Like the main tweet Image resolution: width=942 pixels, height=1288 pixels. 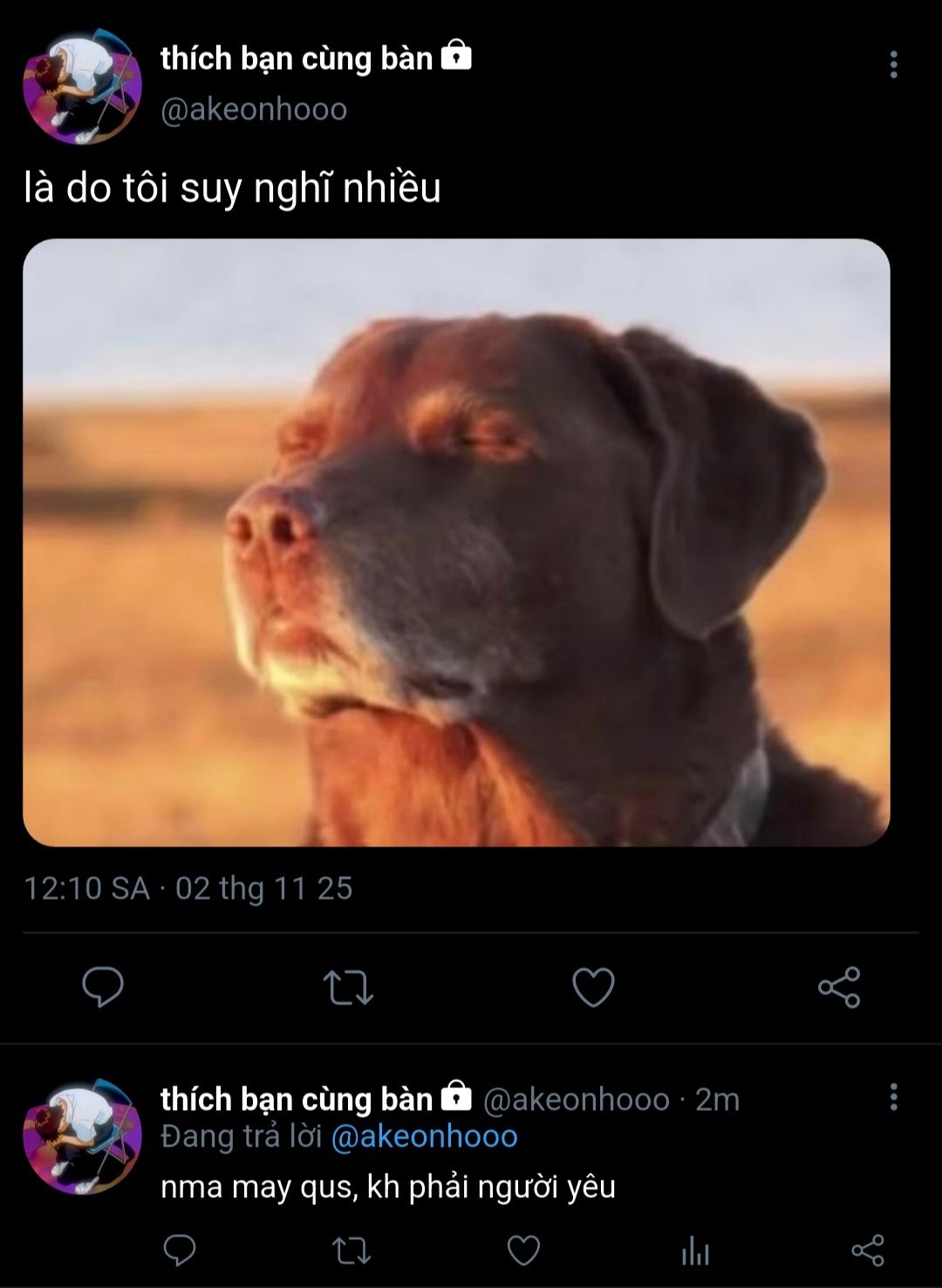(x=593, y=988)
